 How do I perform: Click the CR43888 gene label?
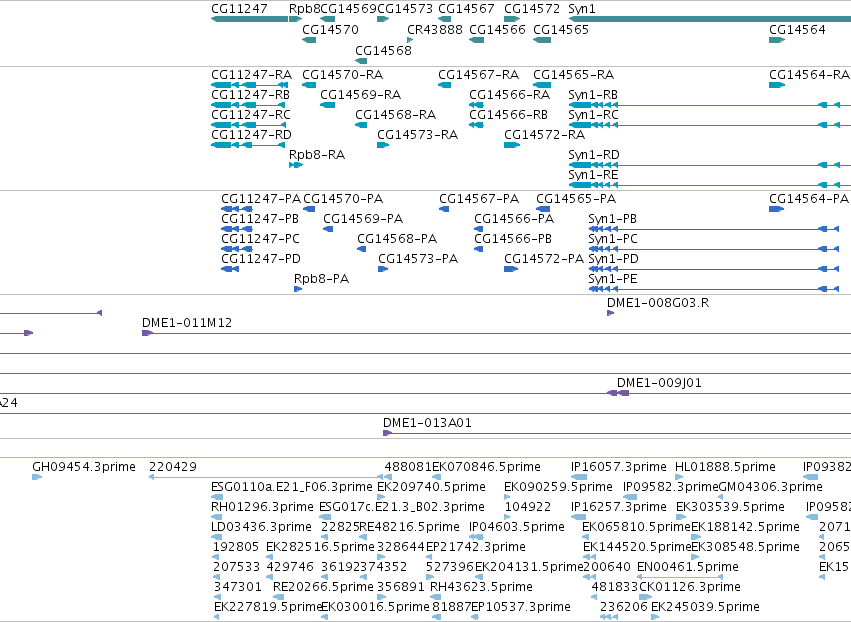click(435, 29)
